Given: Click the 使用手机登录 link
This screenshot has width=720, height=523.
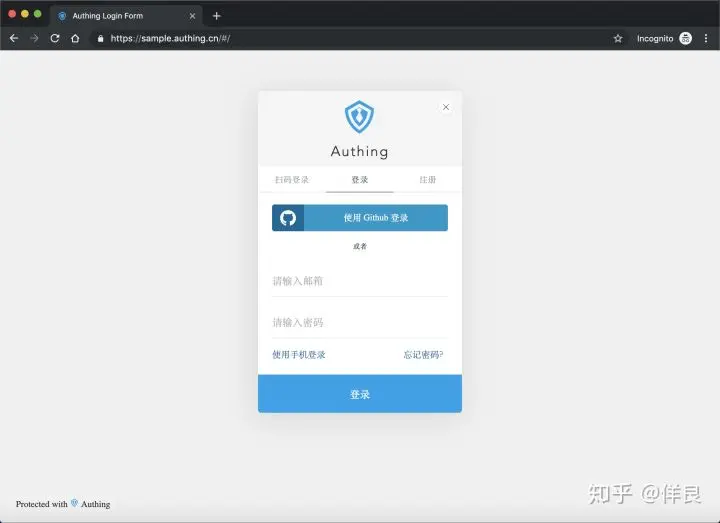Looking at the screenshot, I should (299, 354).
